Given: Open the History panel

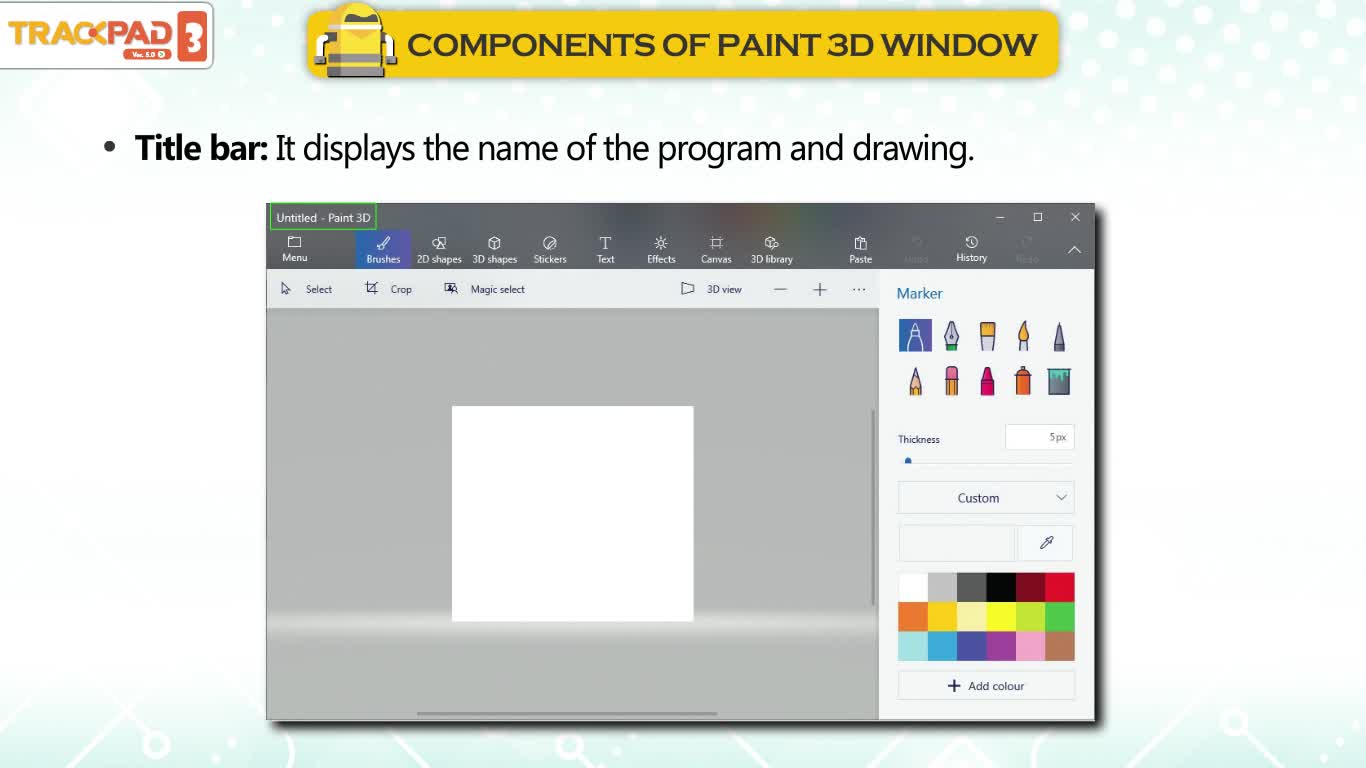Looking at the screenshot, I should click(971, 249).
